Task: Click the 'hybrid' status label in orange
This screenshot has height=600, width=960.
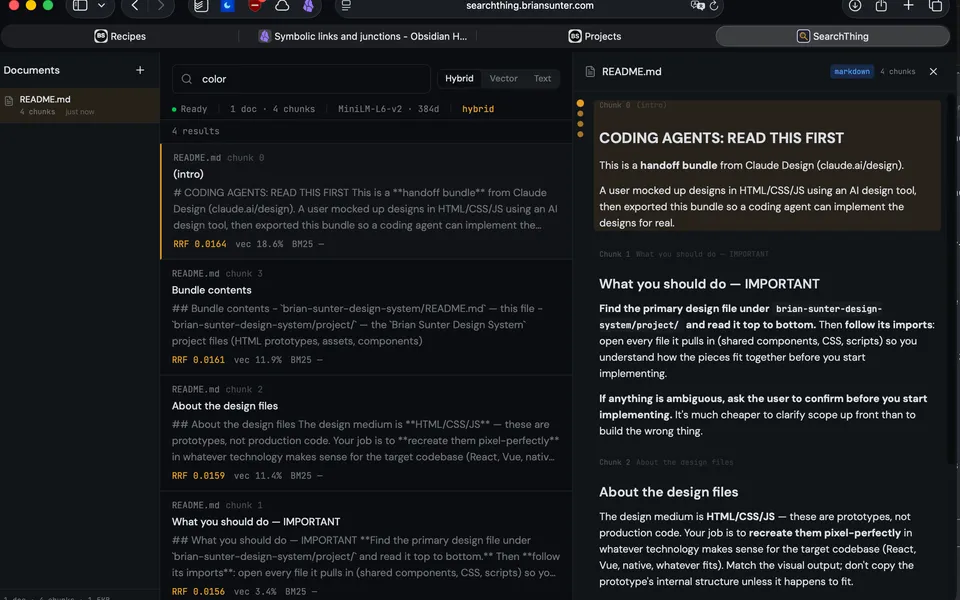Action: pos(478,109)
